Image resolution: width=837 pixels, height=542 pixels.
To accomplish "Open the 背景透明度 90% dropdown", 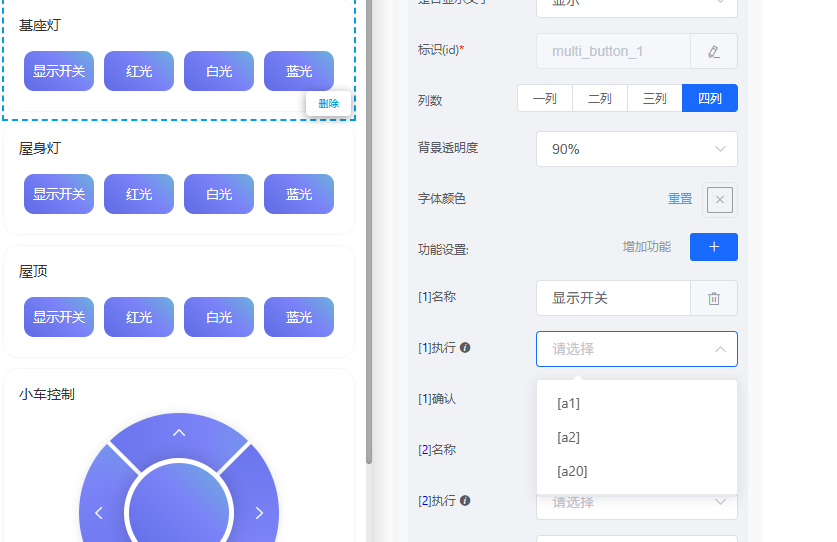I will click(637, 149).
